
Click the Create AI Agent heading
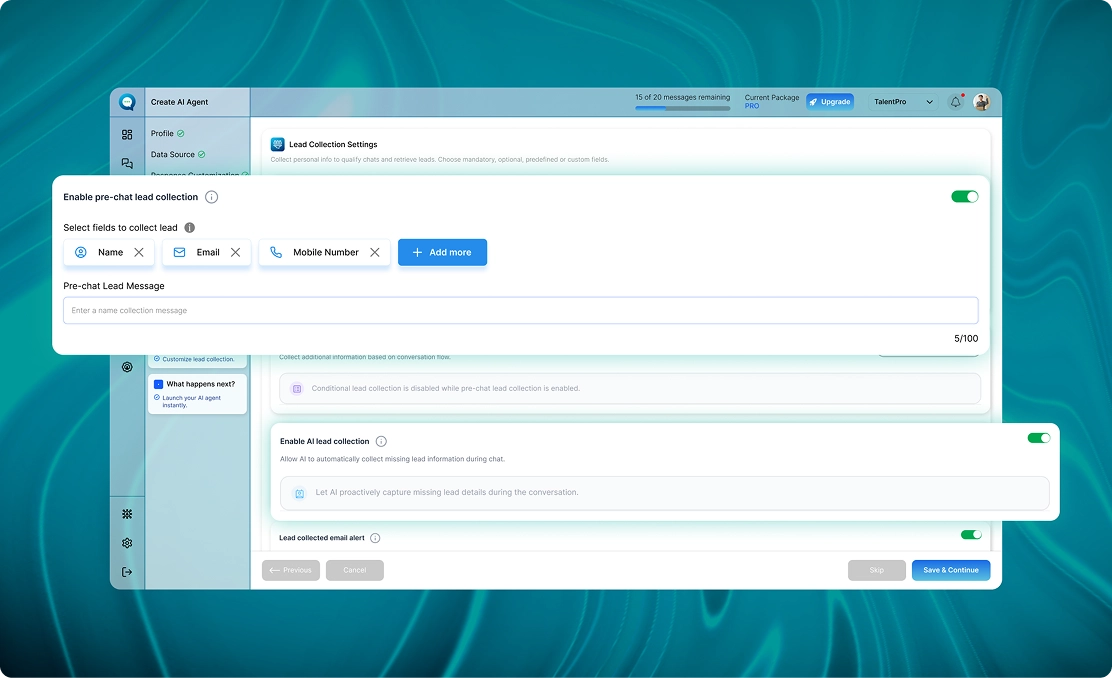(179, 102)
